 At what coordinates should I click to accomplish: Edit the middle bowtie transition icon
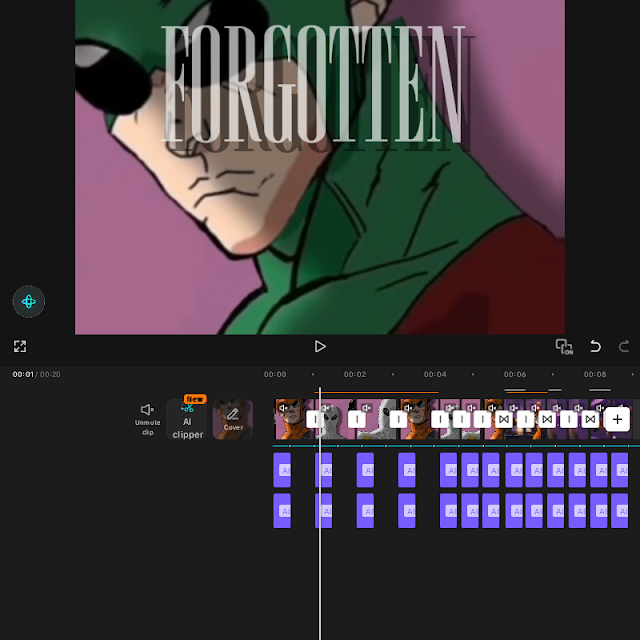point(547,419)
